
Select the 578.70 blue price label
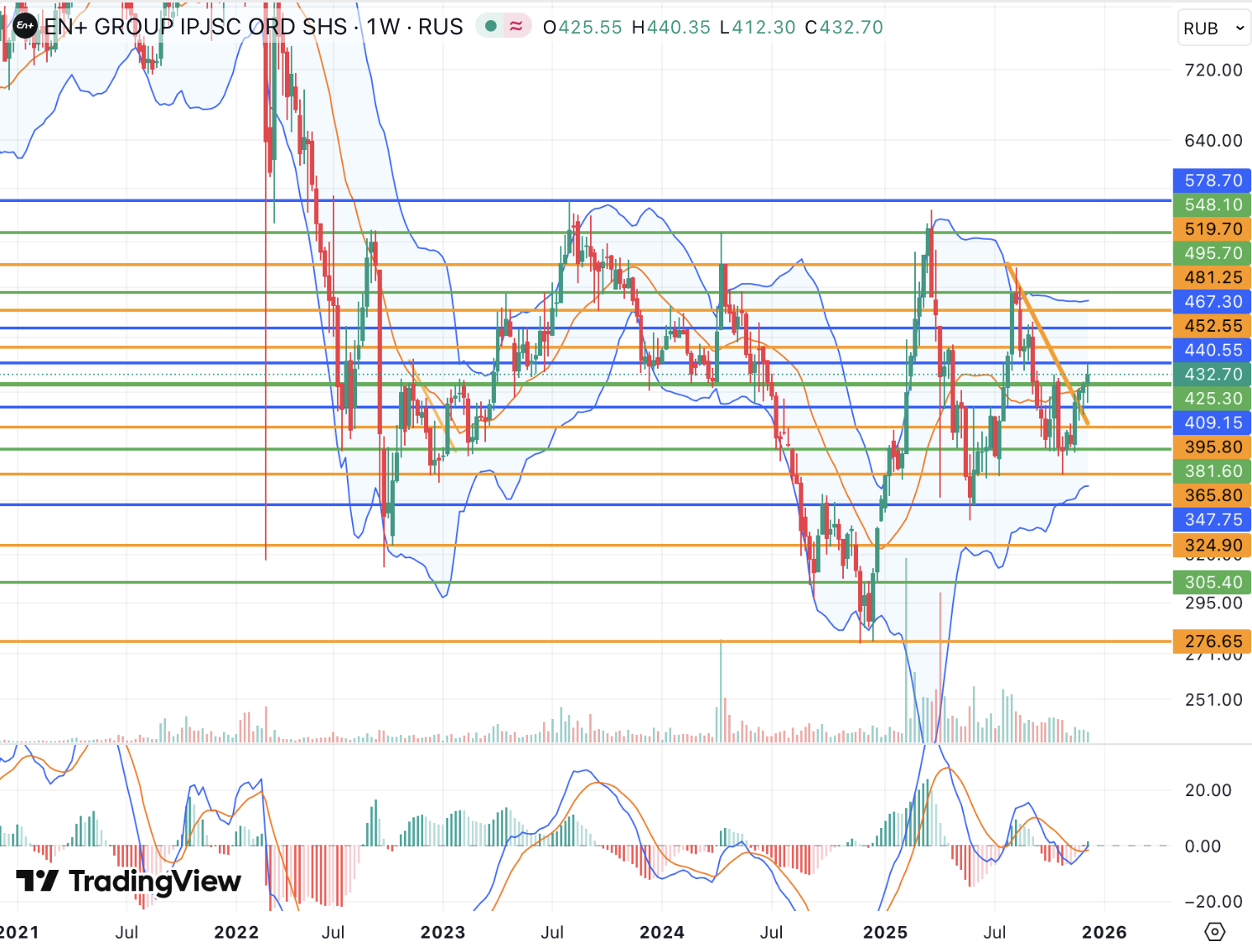point(1212,180)
